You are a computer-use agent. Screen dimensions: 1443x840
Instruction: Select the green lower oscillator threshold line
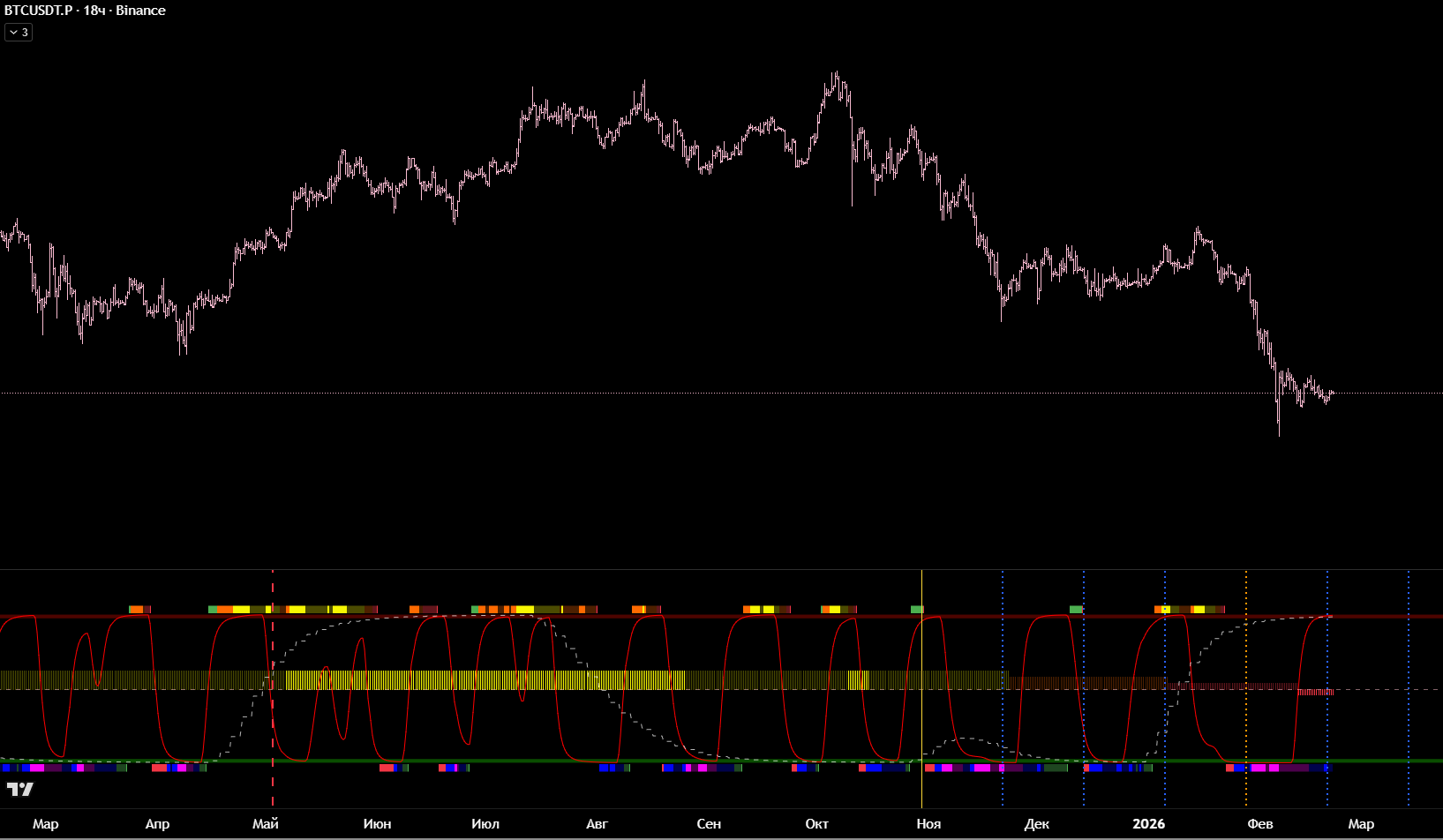click(x=706, y=761)
